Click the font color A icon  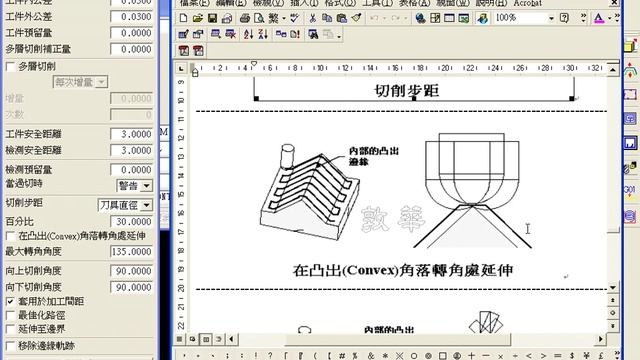599,18
